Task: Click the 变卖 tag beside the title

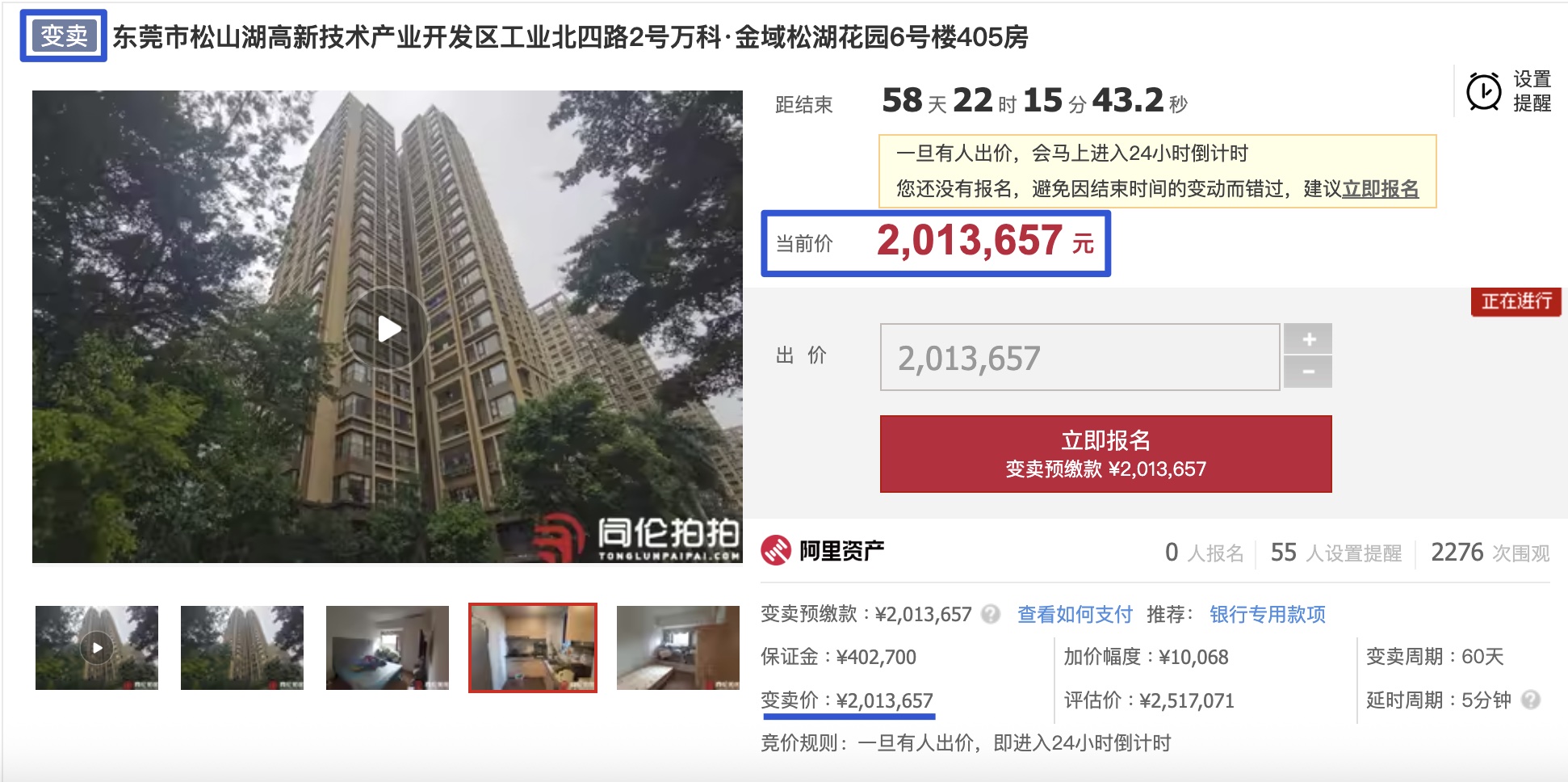Action: click(x=64, y=36)
